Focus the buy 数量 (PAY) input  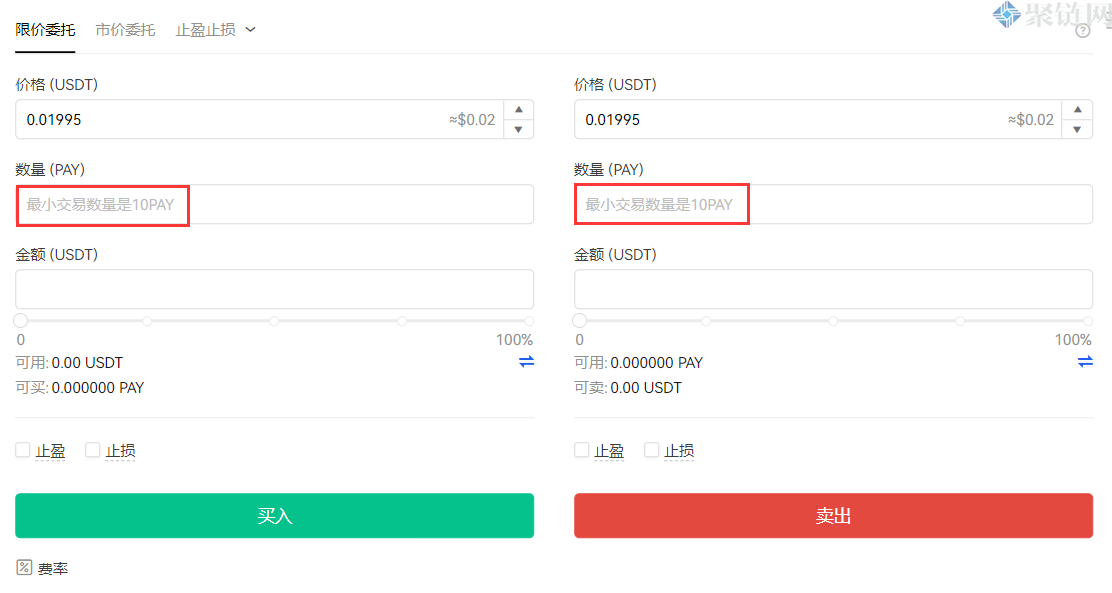click(x=274, y=204)
